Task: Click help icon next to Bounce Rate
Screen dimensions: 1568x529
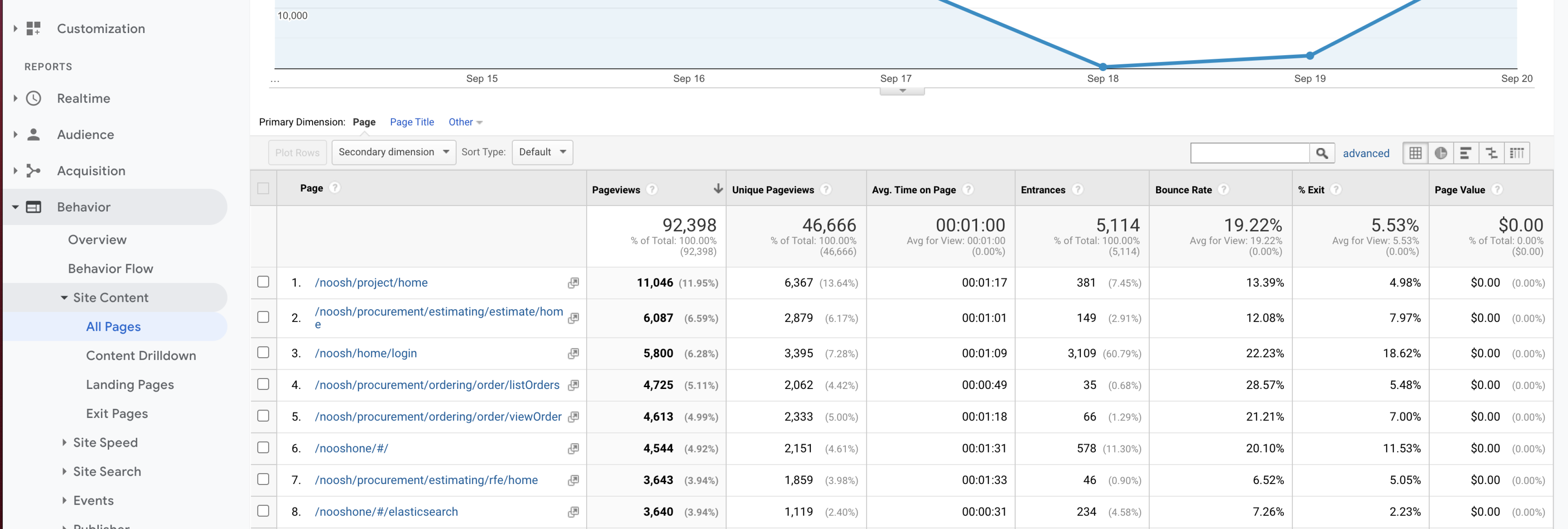Action: 1224,189
